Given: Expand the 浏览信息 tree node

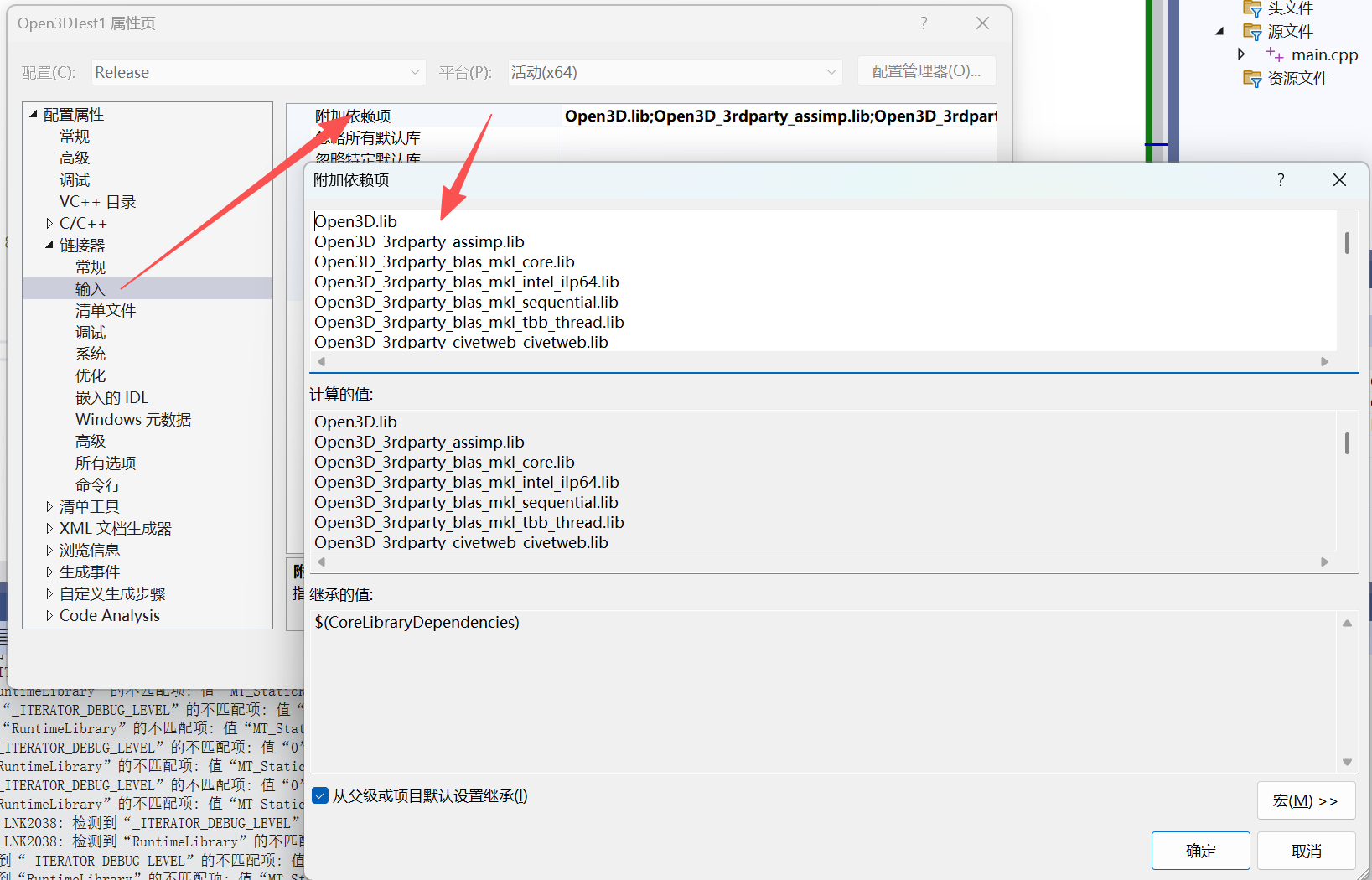Looking at the screenshot, I should click(x=49, y=550).
